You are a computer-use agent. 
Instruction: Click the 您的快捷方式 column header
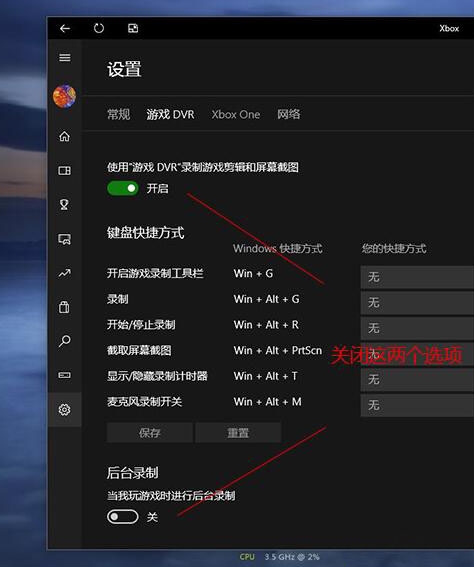pyautogui.click(x=394, y=248)
